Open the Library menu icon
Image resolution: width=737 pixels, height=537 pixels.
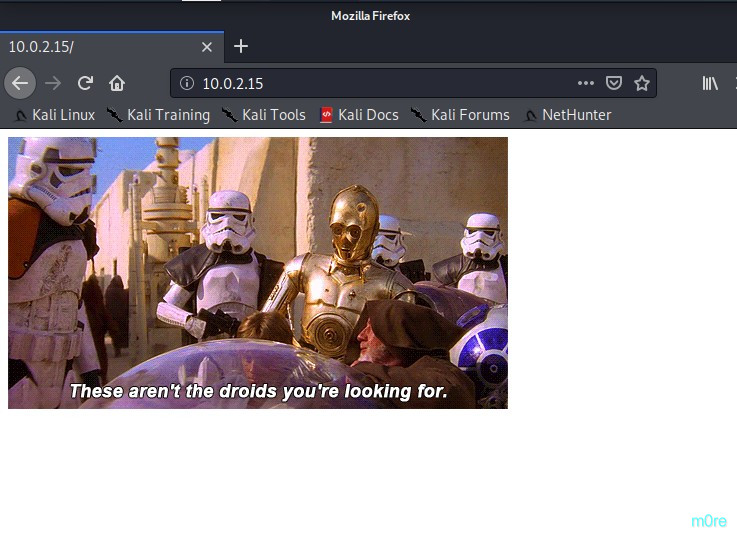(x=710, y=83)
